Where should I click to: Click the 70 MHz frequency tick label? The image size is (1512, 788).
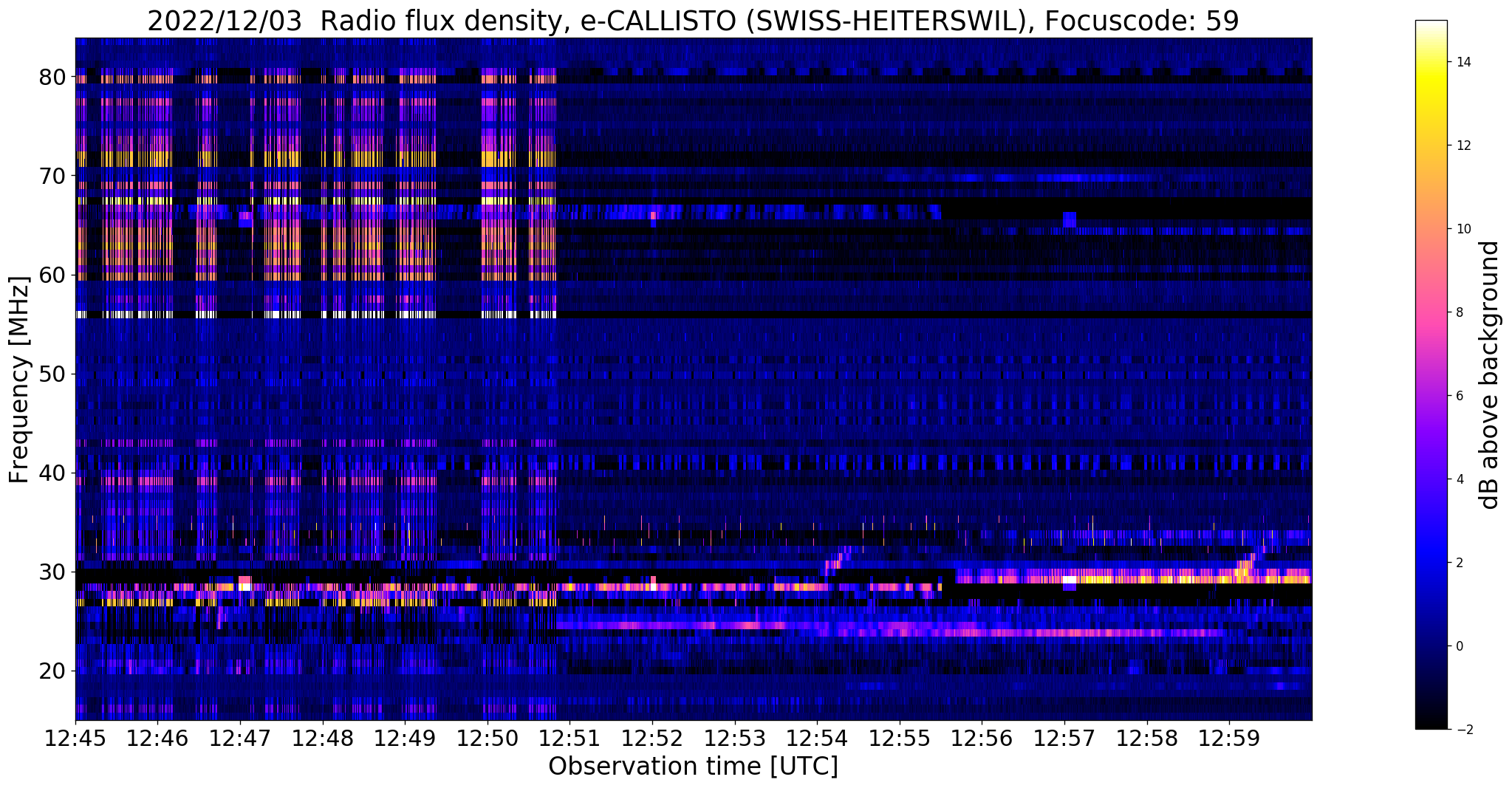[x=52, y=176]
